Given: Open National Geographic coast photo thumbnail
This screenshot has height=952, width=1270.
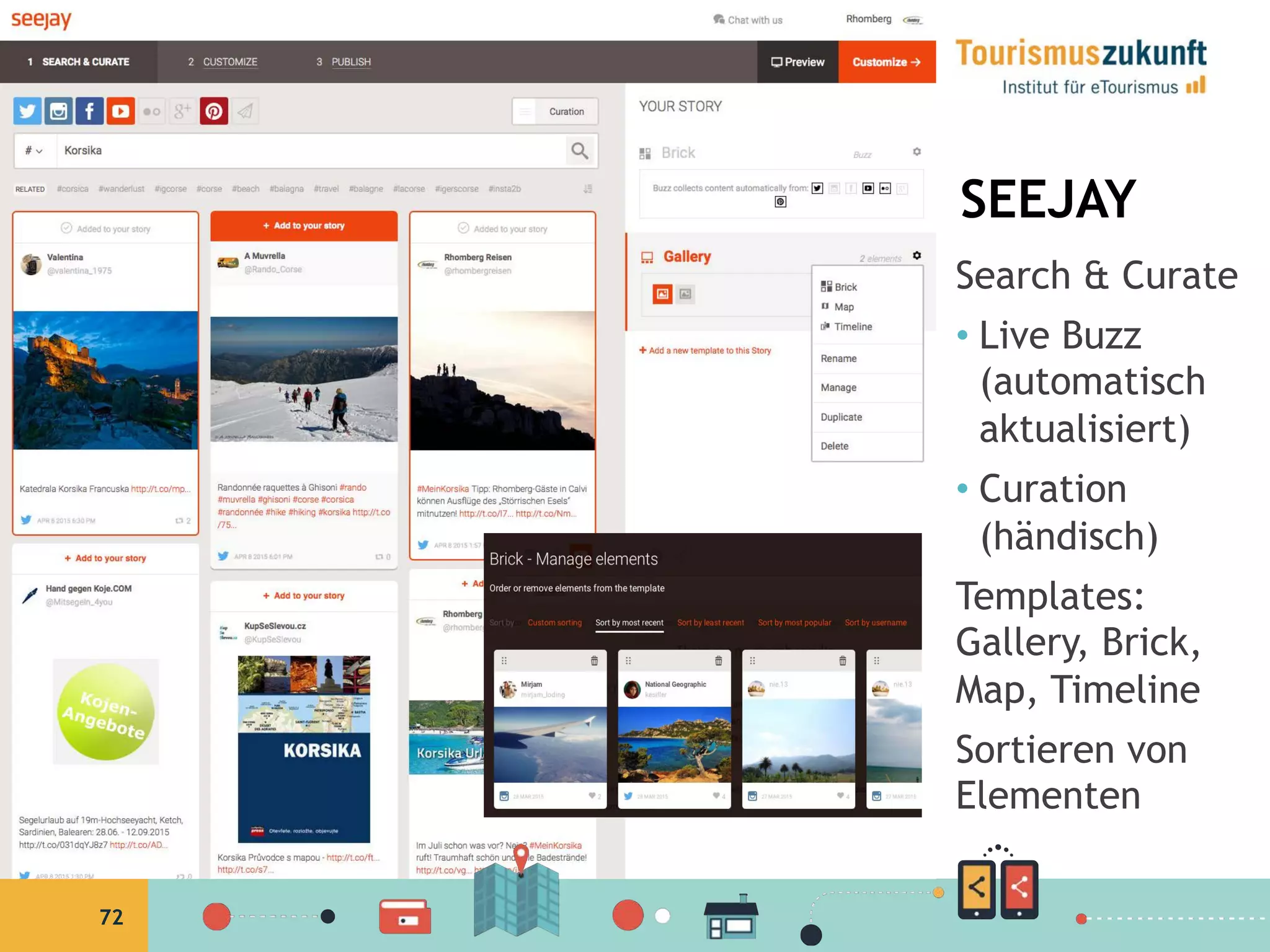Looking at the screenshot, I should [x=675, y=744].
